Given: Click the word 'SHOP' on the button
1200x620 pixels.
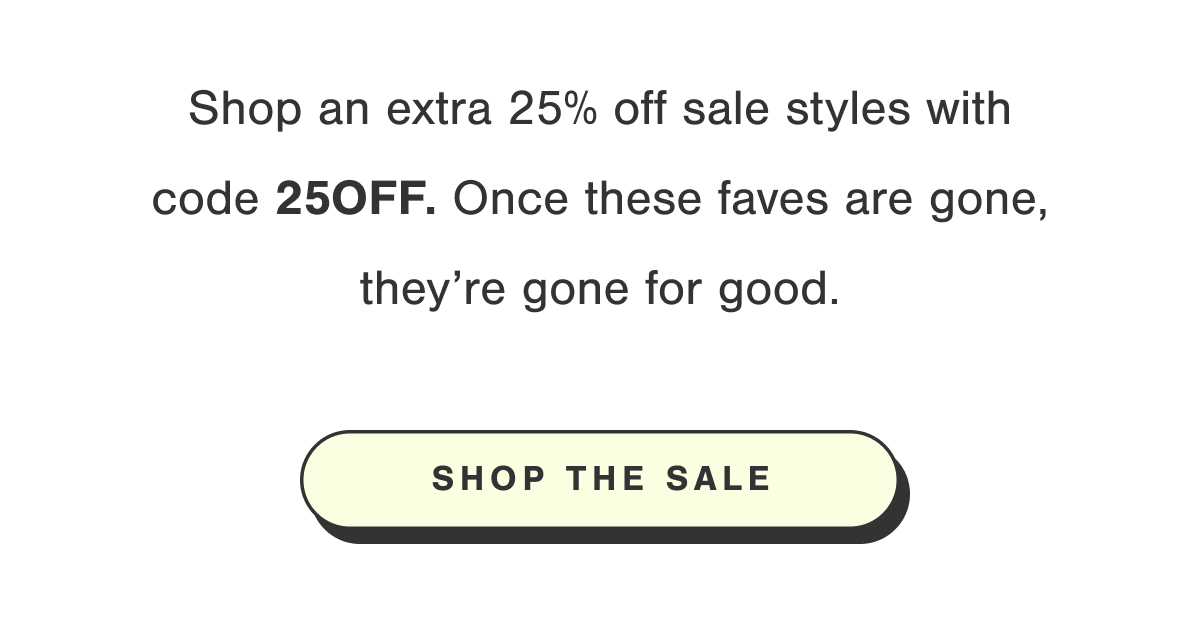Looking at the screenshot, I should coord(489,479).
